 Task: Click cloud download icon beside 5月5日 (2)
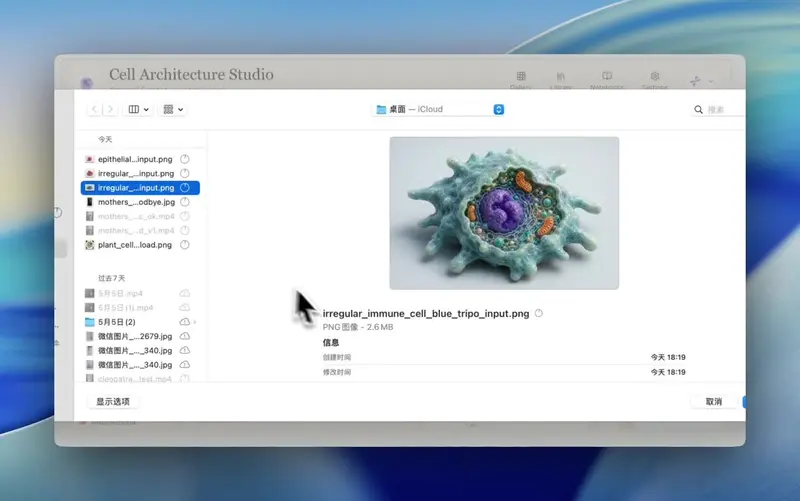pos(185,322)
